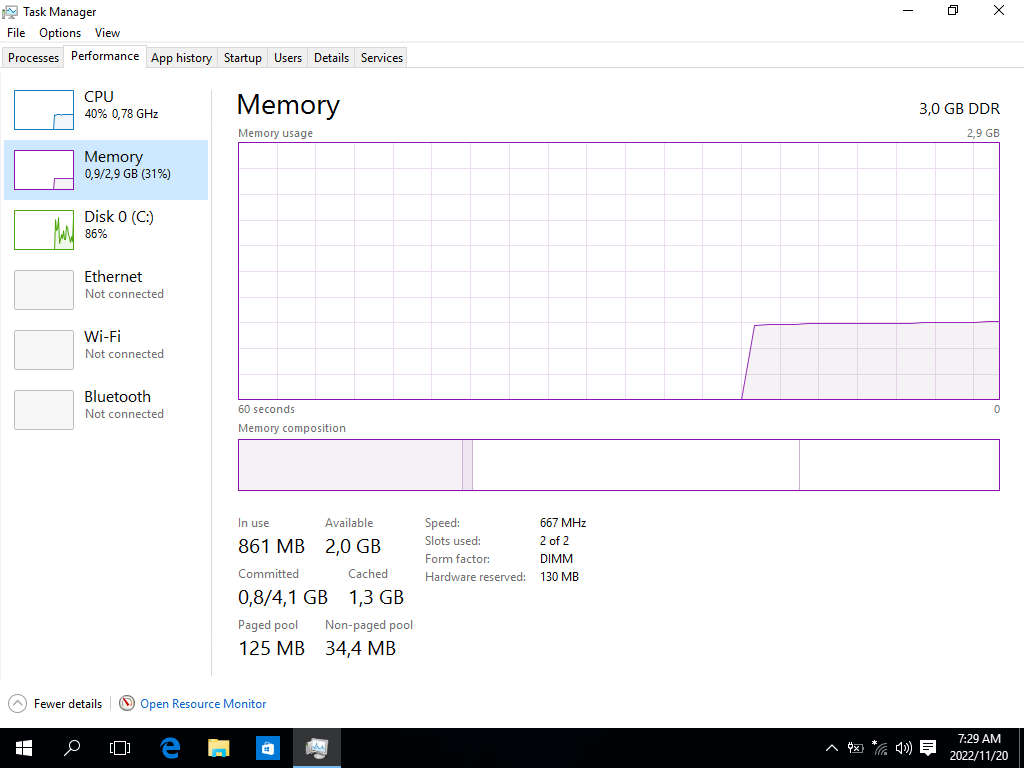
Task: Expand hidden system tray icons
Action: (x=831, y=747)
